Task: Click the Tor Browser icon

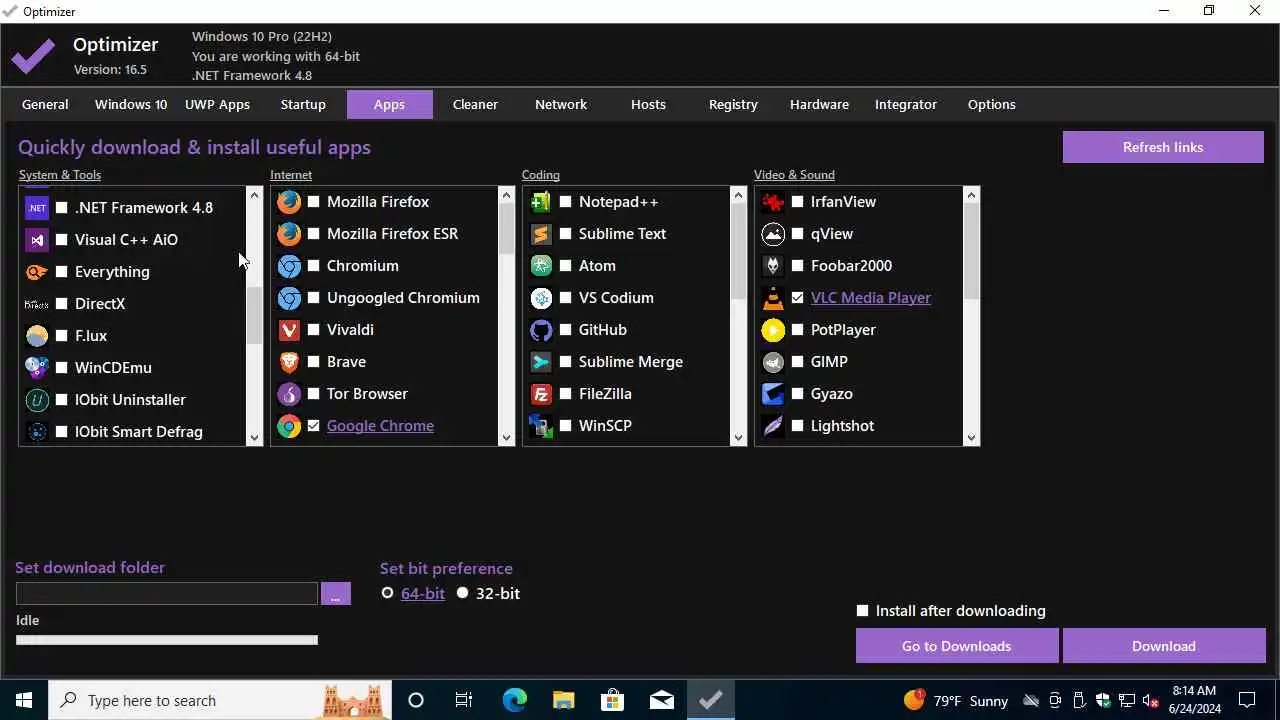Action: pos(289,394)
